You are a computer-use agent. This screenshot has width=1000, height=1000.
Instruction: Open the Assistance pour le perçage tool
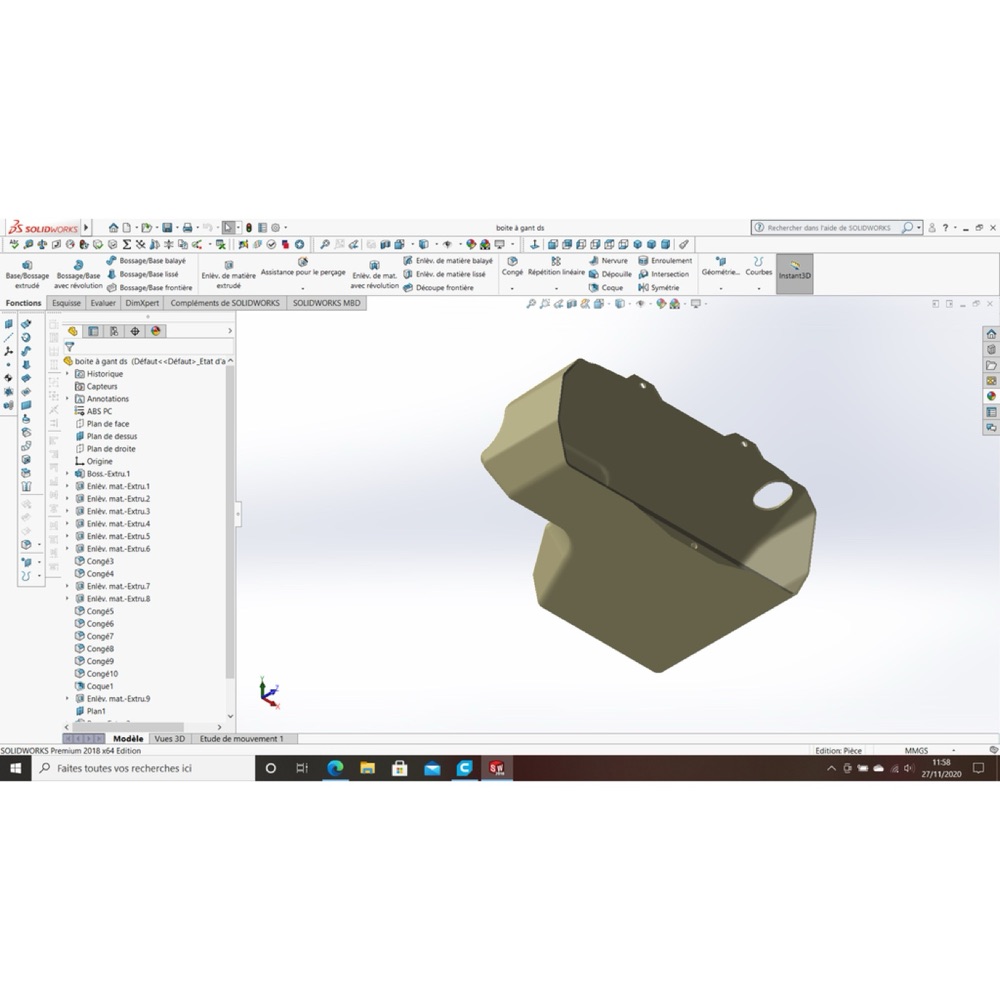pos(303,267)
